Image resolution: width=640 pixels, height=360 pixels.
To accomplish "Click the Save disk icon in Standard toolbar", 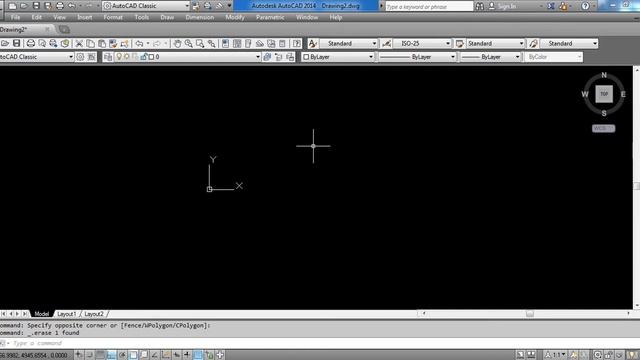I will [16, 43].
